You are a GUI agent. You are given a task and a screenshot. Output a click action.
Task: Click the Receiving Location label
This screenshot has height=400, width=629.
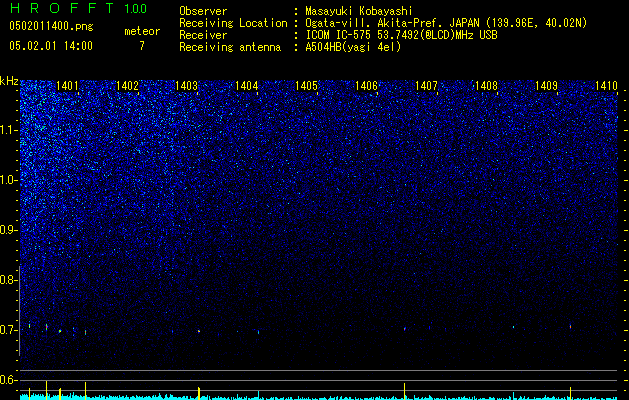pyautogui.click(x=233, y=24)
